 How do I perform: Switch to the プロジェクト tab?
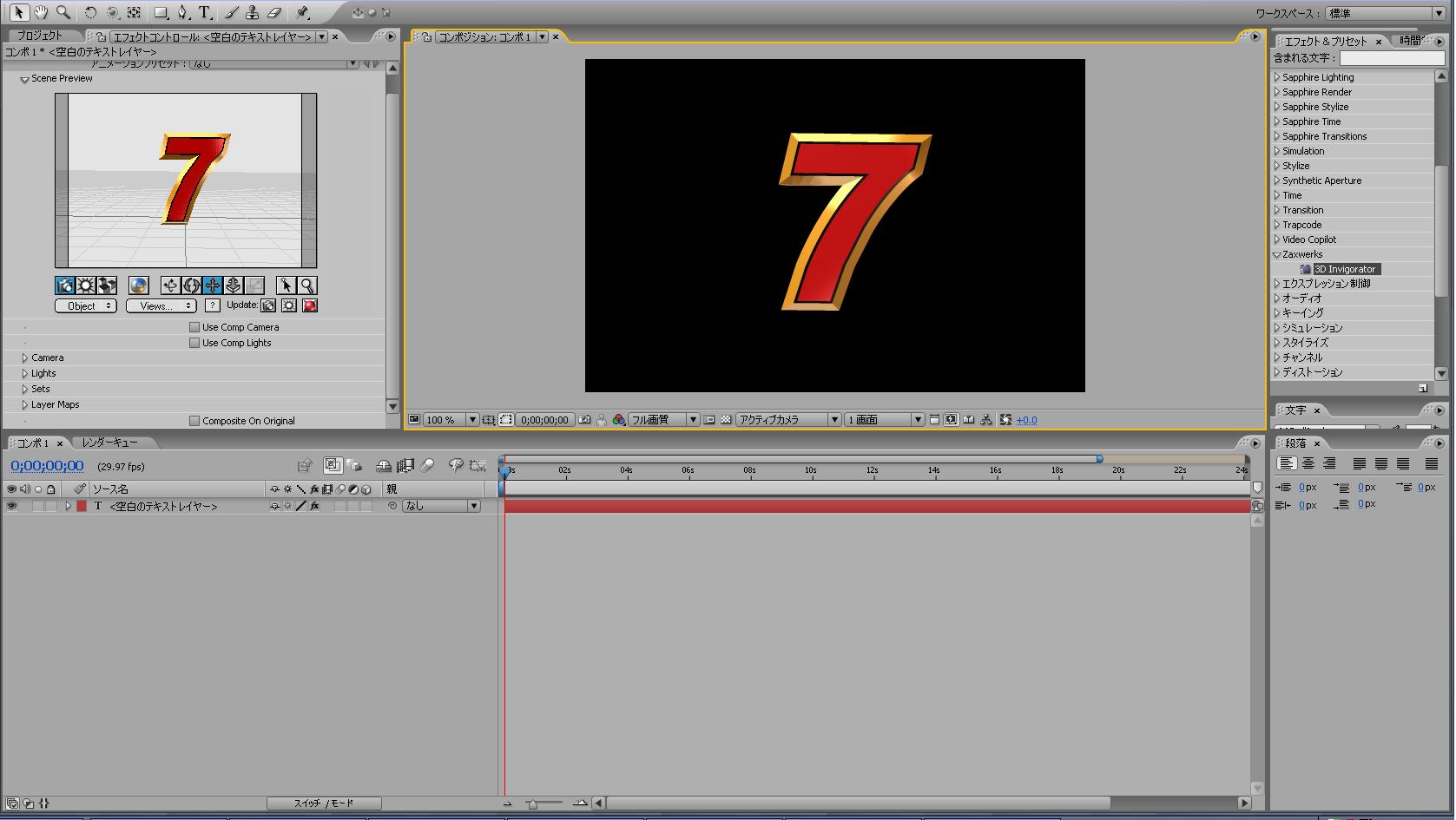40,36
